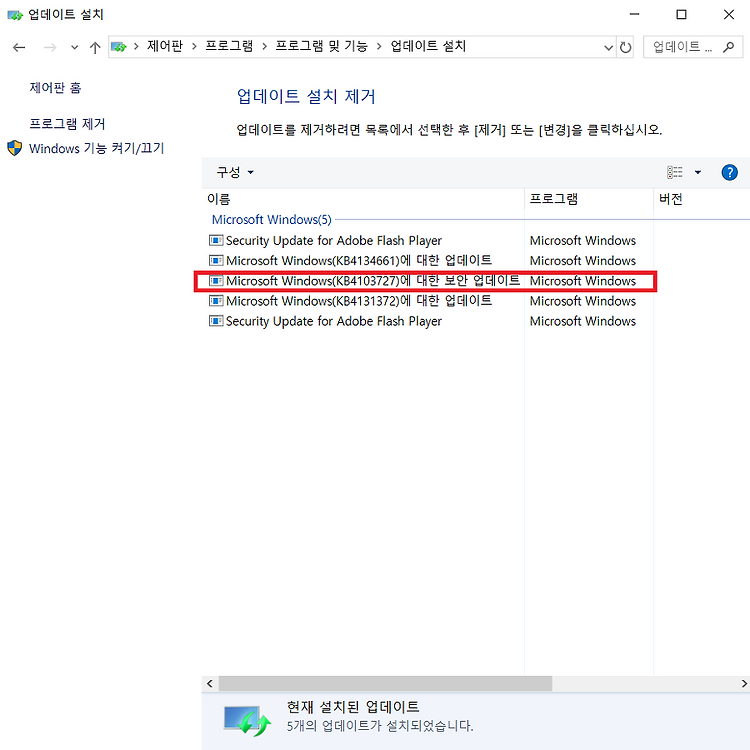Minimize the 업데이트 설치 window
The width and height of the screenshot is (750, 750).
634,14
